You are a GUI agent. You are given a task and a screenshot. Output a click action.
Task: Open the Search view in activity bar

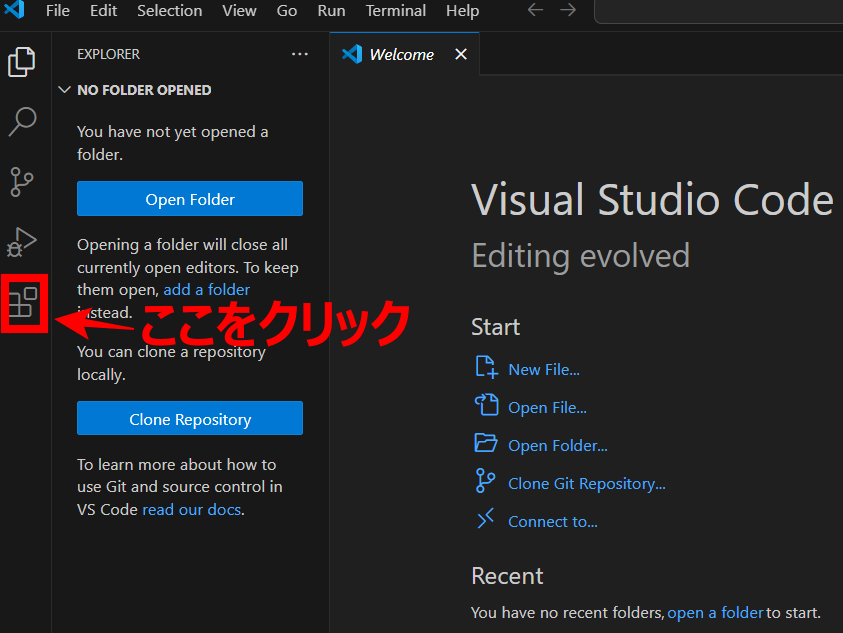point(22,122)
